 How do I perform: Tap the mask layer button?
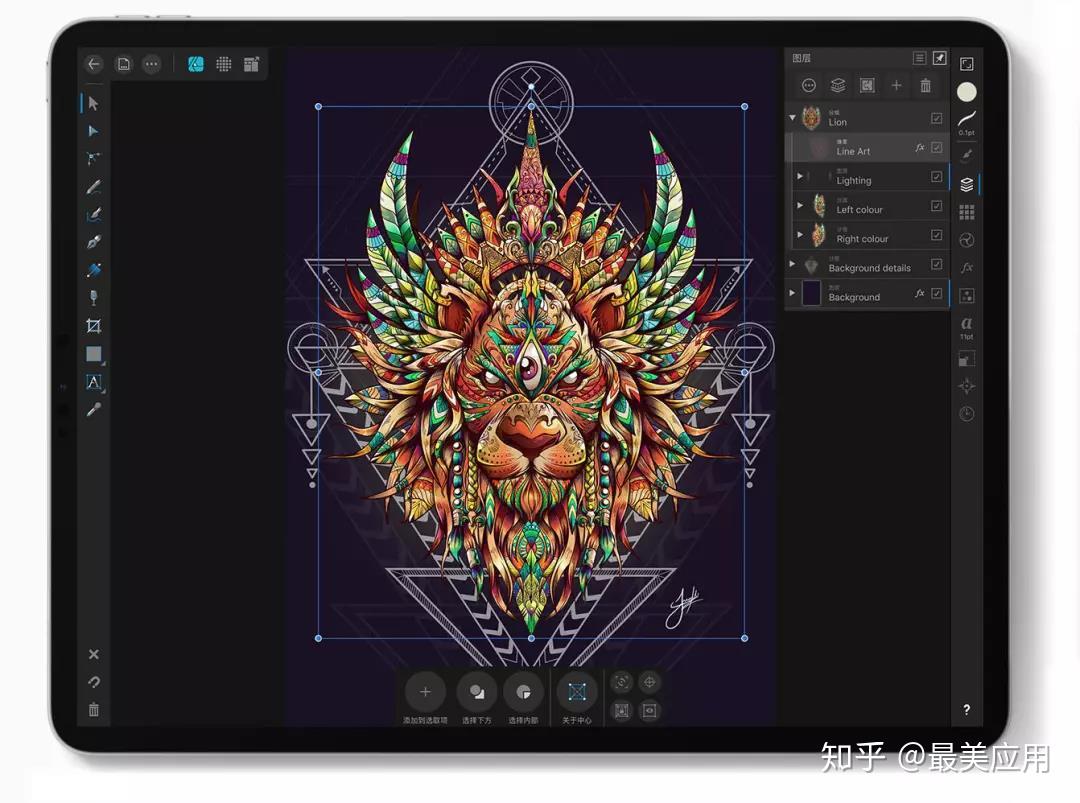[868, 85]
